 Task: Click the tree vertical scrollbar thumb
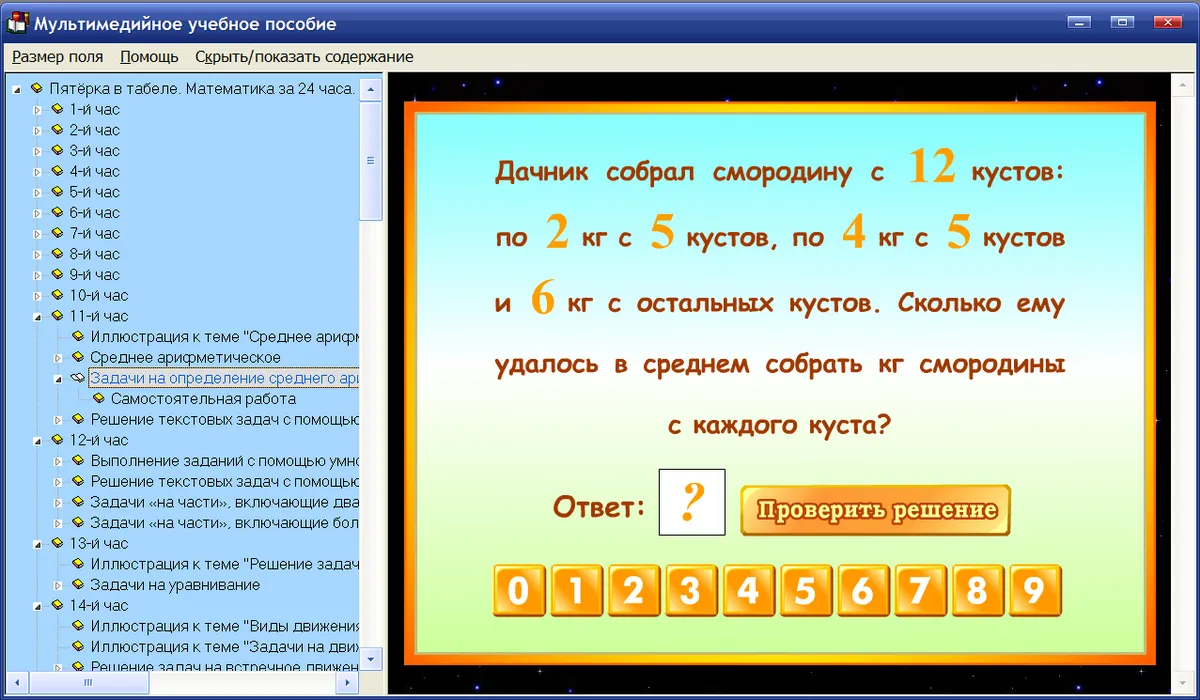(x=371, y=160)
